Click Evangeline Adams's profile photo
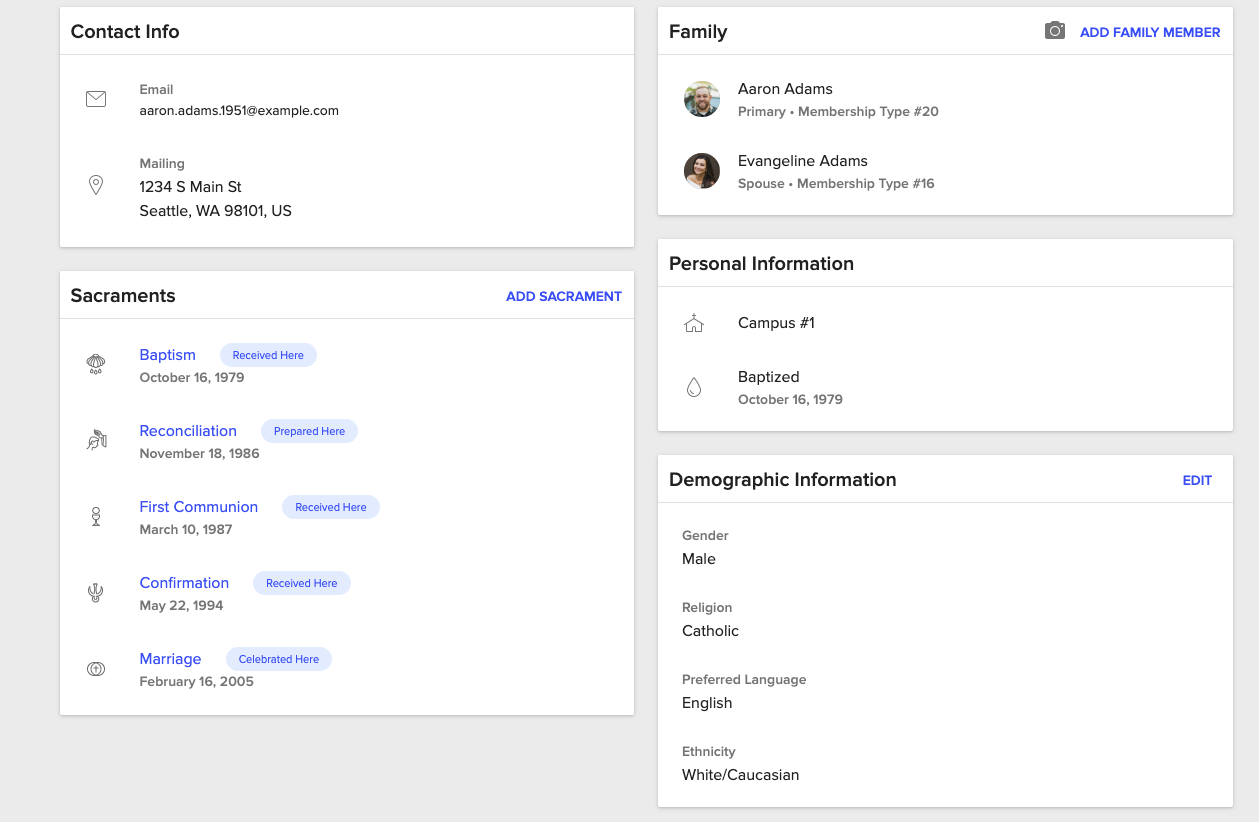Image resolution: width=1259 pixels, height=822 pixels. coord(701,171)
